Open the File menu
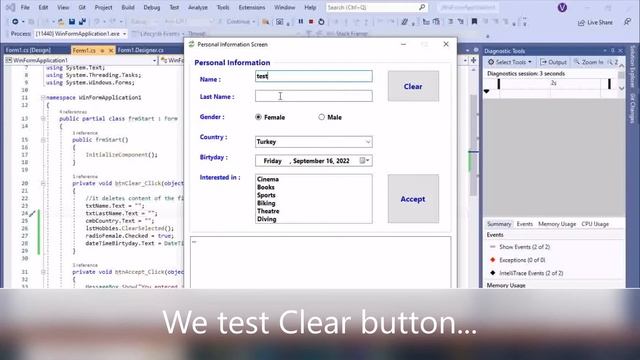This screenshot has width=640, height=360. point(25,7)
